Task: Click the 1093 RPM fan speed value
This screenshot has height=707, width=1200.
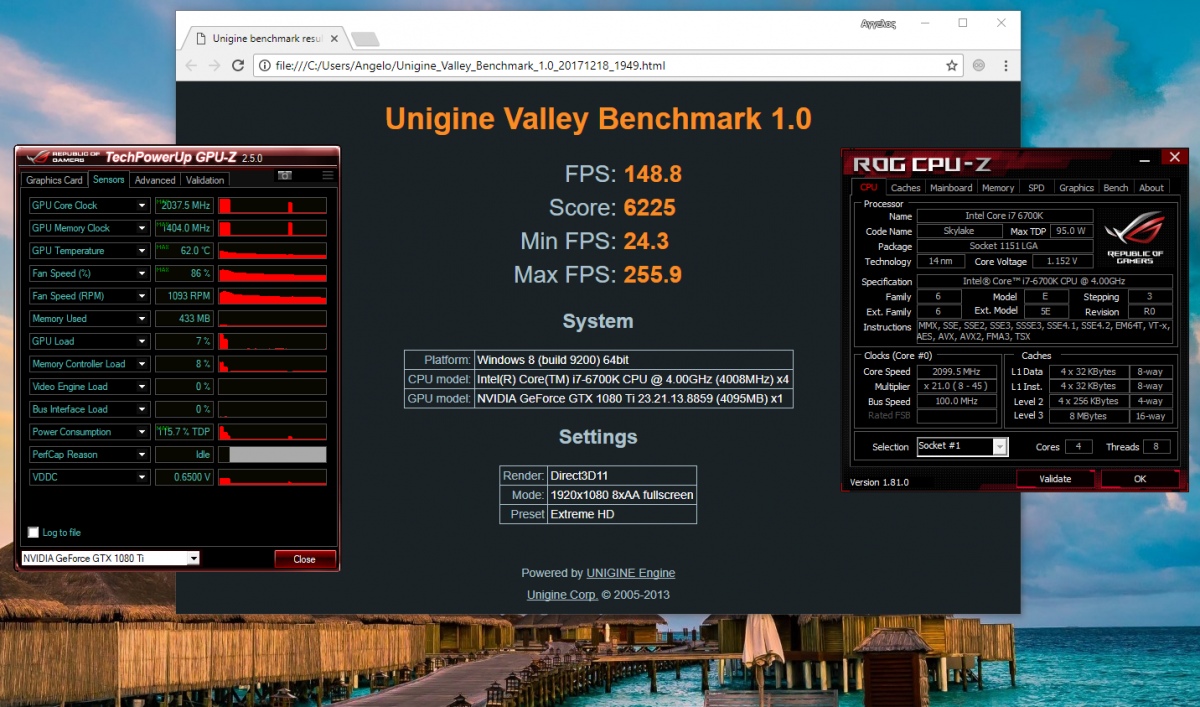Action: coord(182,296)
